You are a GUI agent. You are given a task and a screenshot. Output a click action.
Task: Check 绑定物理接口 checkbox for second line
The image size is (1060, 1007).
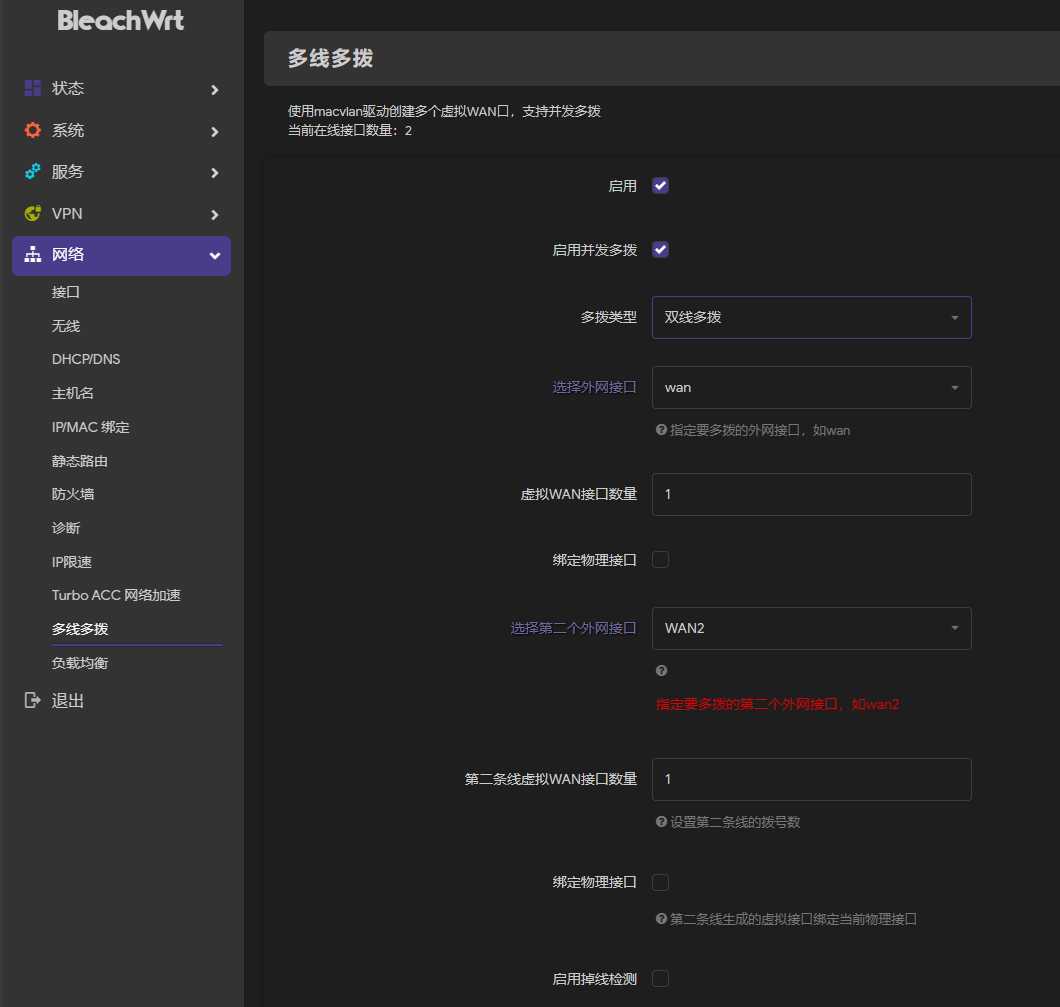660,882
